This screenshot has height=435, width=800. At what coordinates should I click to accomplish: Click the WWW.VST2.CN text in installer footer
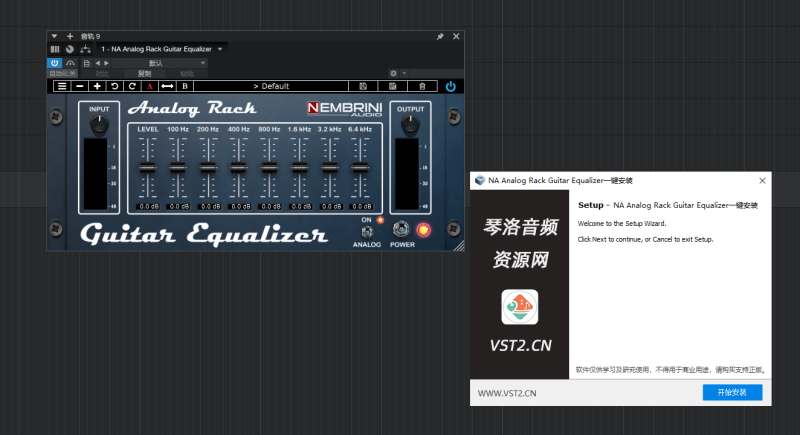[x=507, y=393]
